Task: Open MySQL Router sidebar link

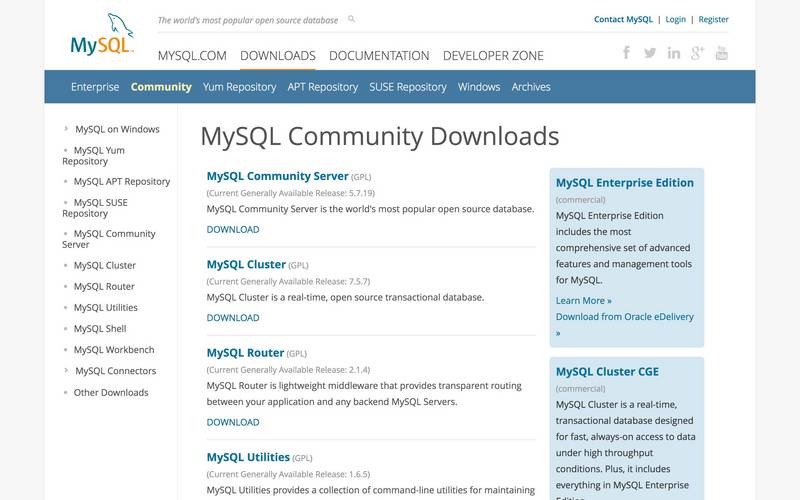Action: [x=104, y=287]
